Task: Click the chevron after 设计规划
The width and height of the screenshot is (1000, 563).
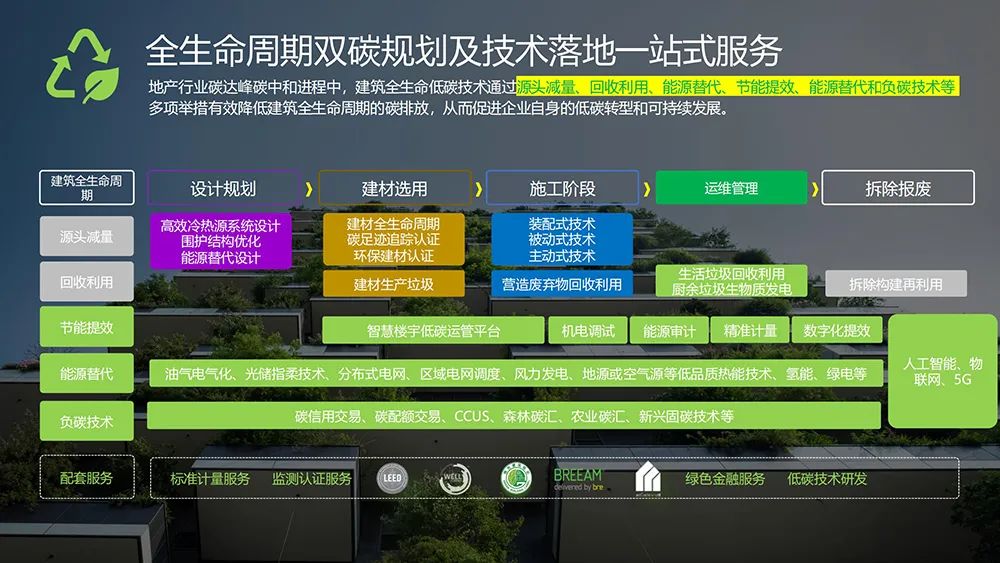Action: pyautogui.click(x=309, y=188)
